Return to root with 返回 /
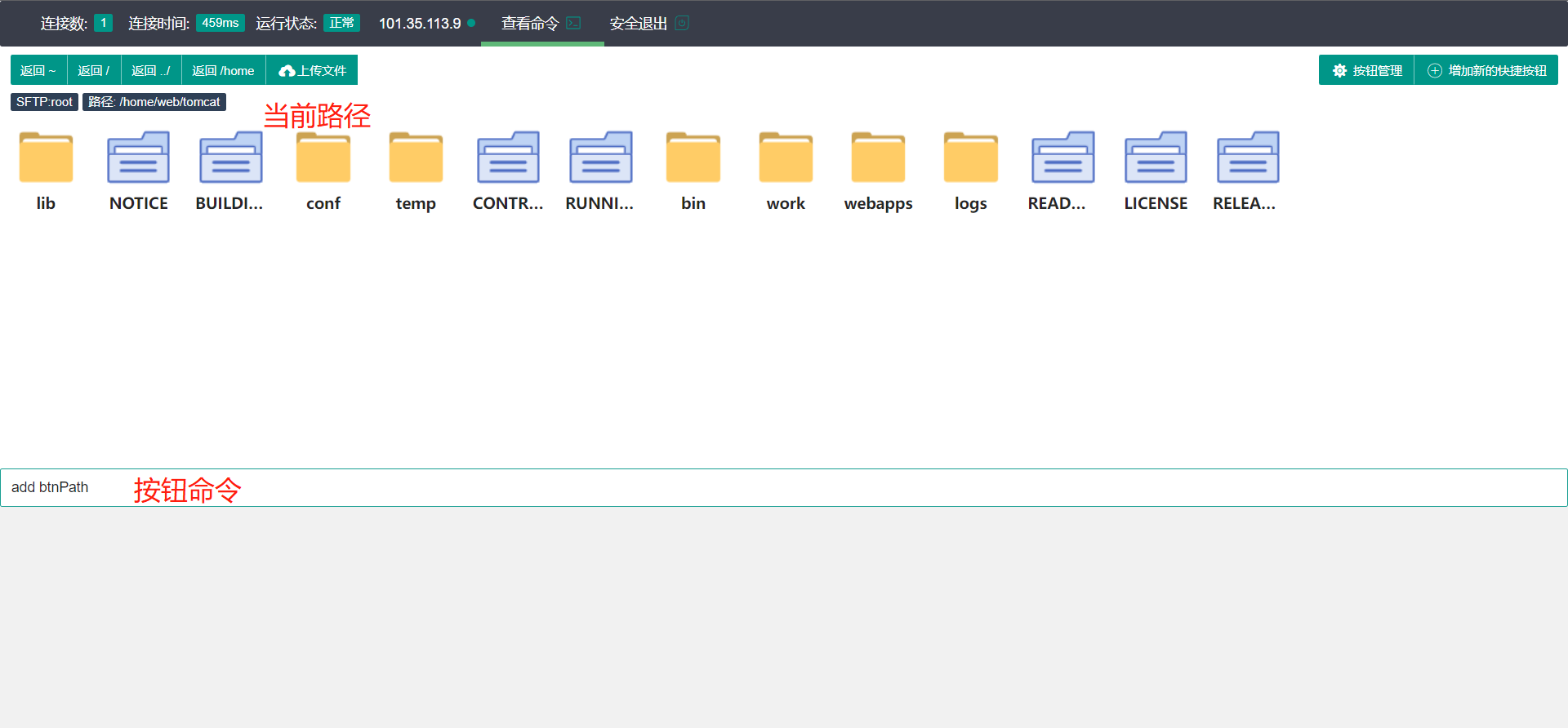1568x728 pixels. coord(94,70)
